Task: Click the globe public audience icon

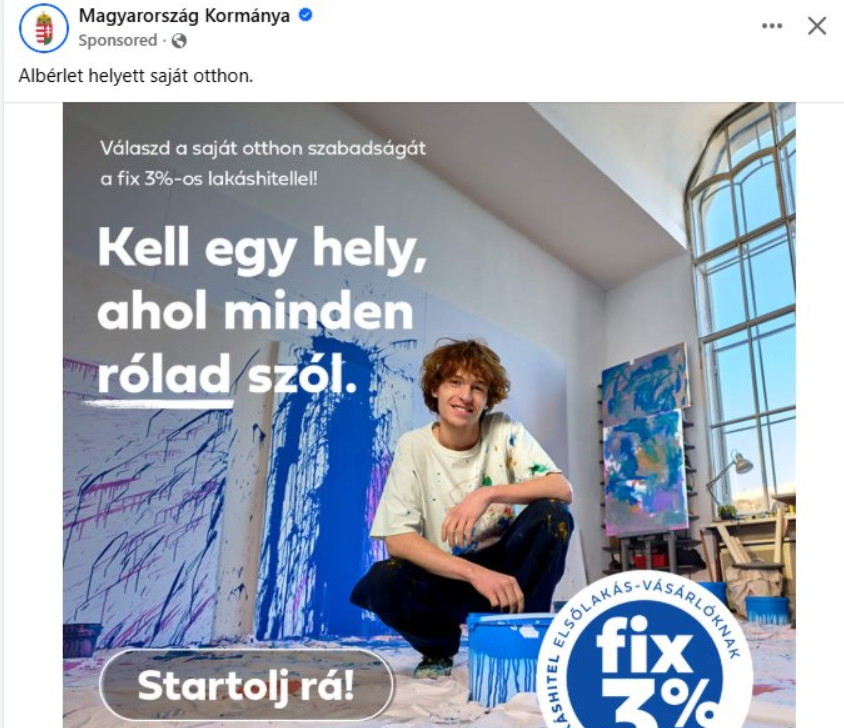Action: coord(179,41)
